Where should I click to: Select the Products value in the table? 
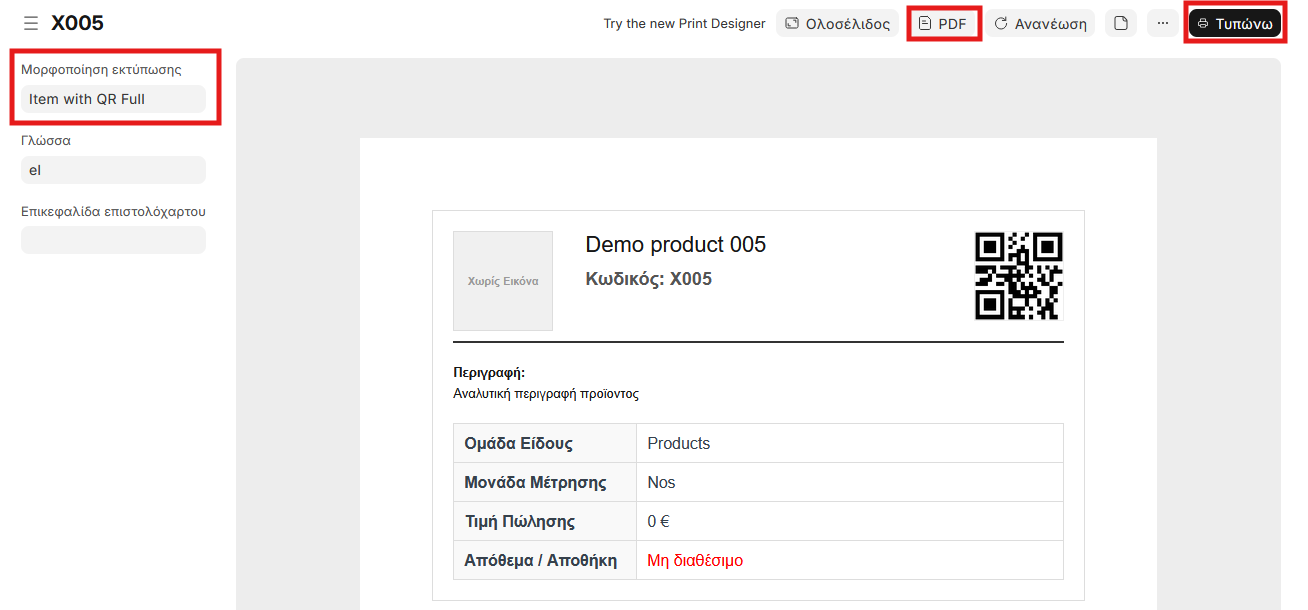click(x=679, y=443)
